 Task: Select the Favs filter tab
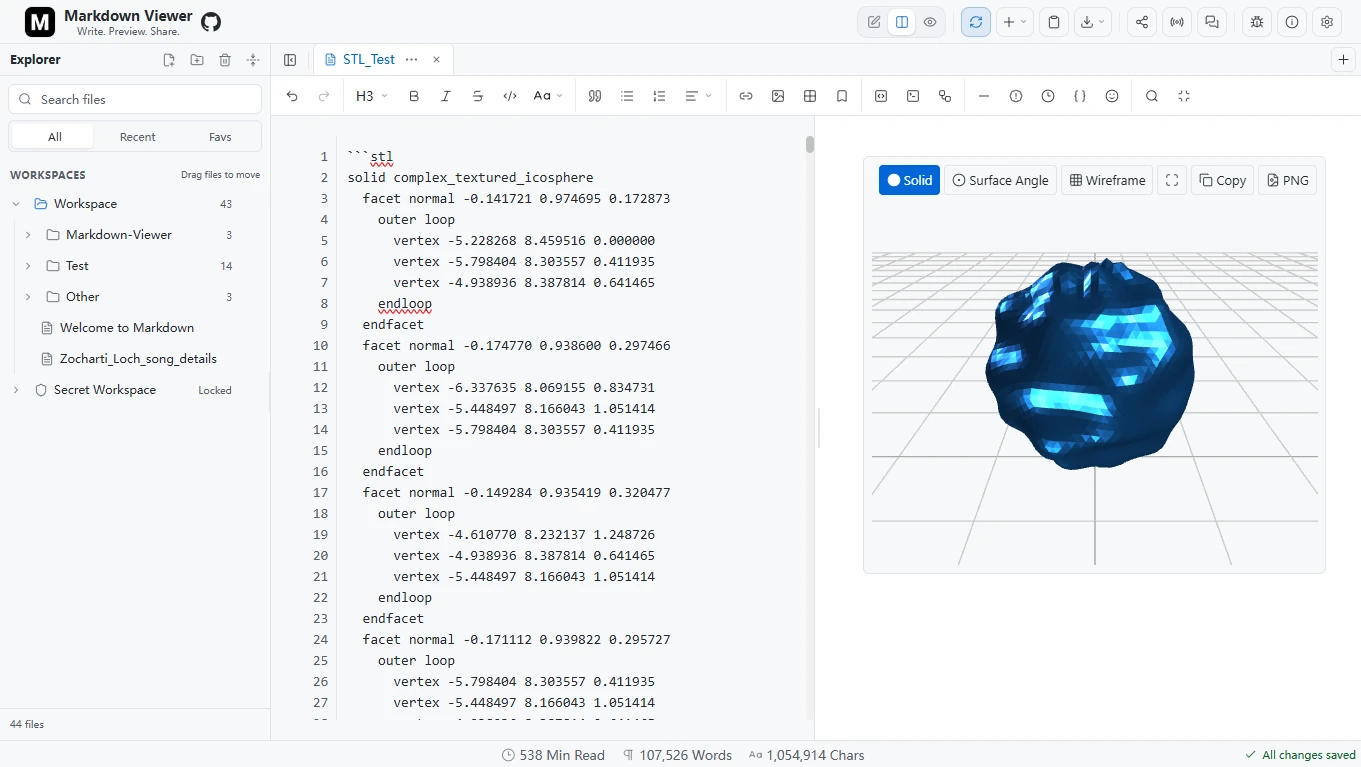click(x=220, y=137)
